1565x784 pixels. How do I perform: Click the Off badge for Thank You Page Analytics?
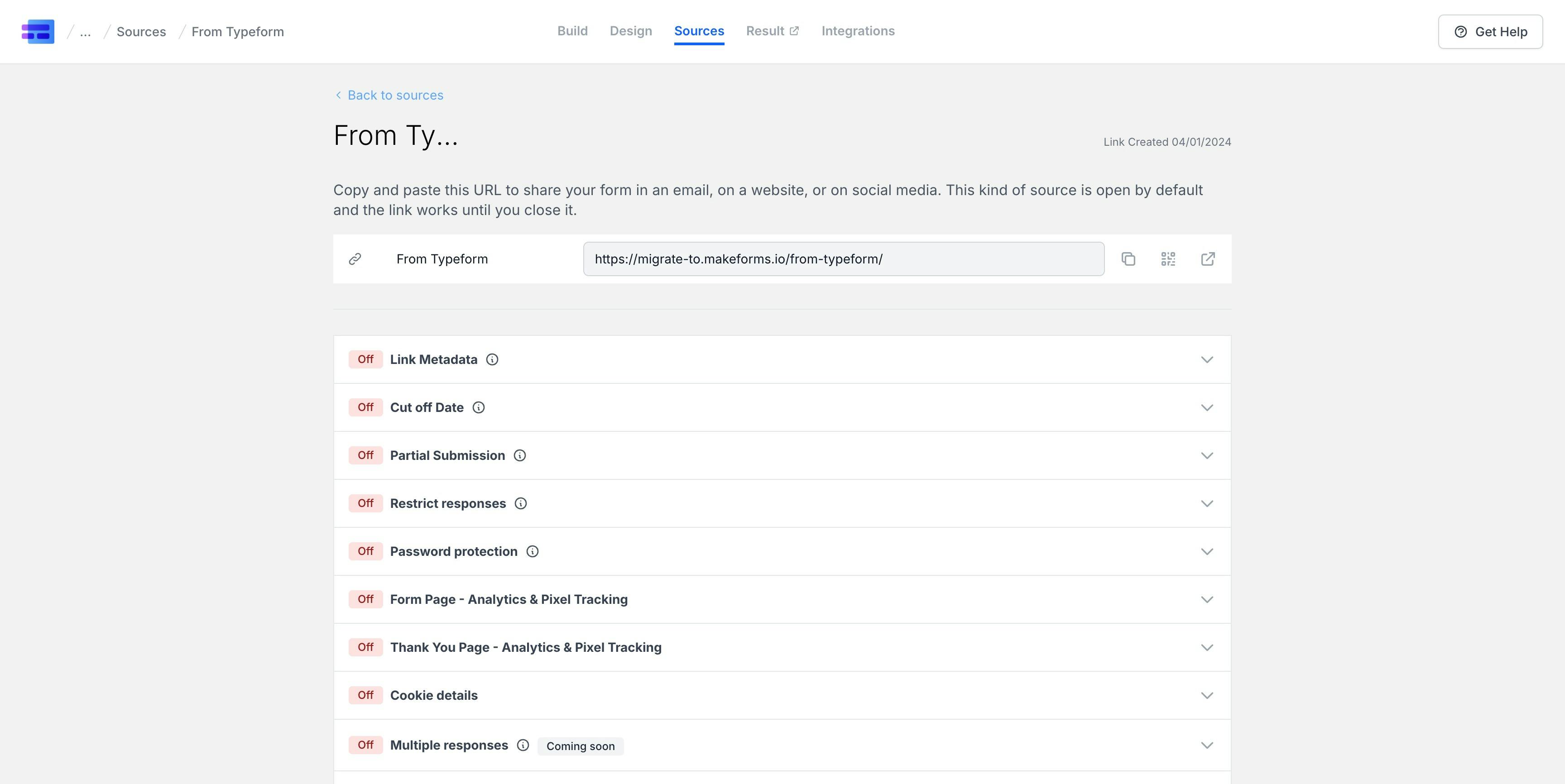point(366,647)
